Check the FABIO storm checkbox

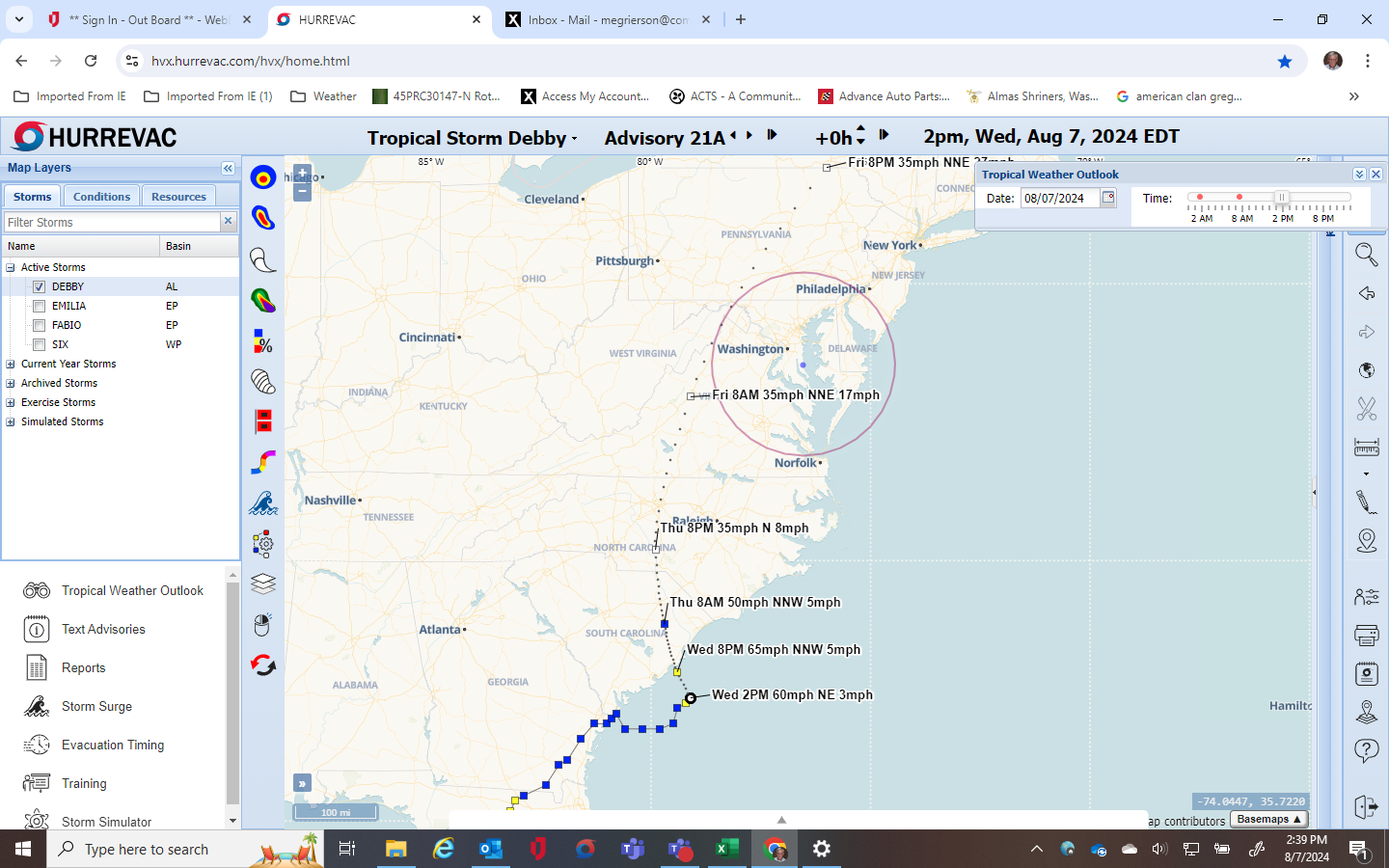(x=39, y=325)
